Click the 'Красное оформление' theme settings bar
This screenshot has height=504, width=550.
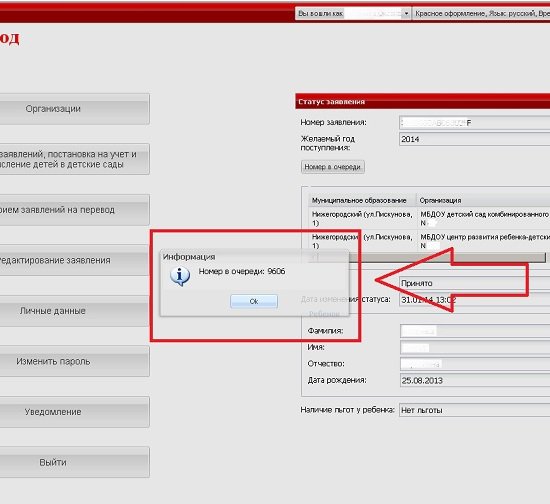481,14
